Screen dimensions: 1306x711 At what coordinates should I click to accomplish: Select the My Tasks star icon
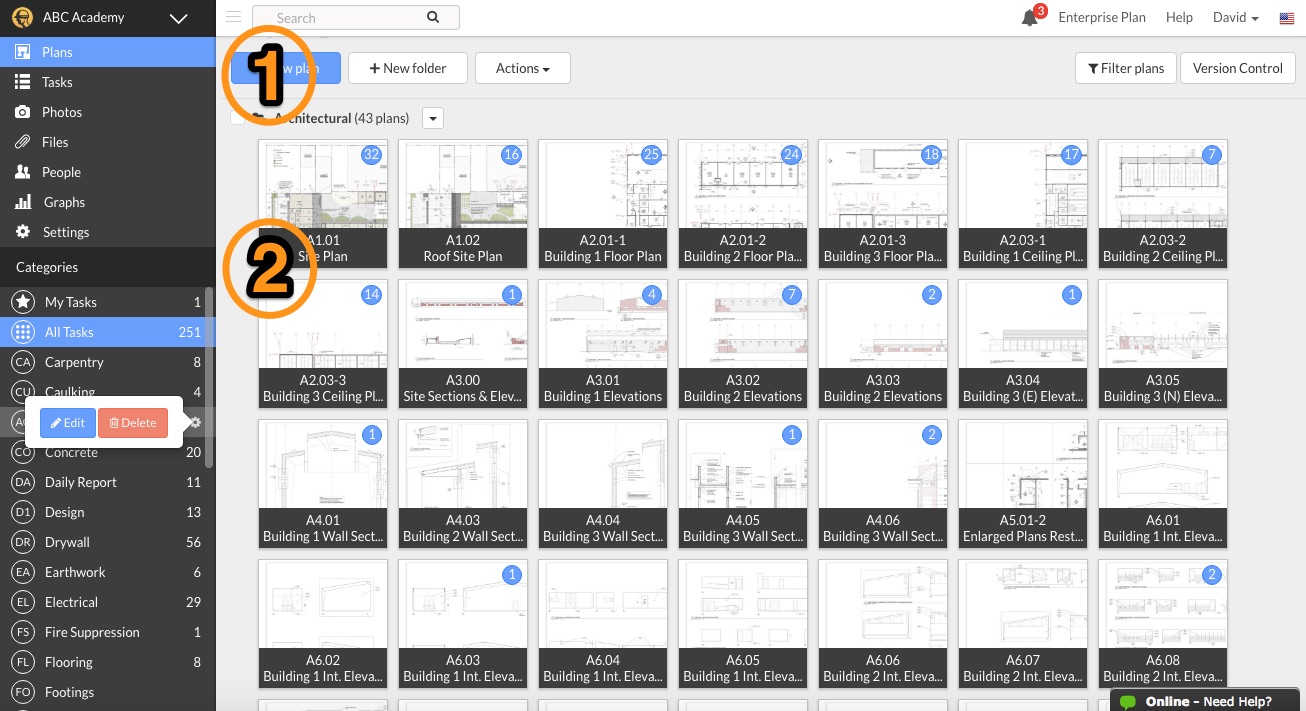point(23,302)
